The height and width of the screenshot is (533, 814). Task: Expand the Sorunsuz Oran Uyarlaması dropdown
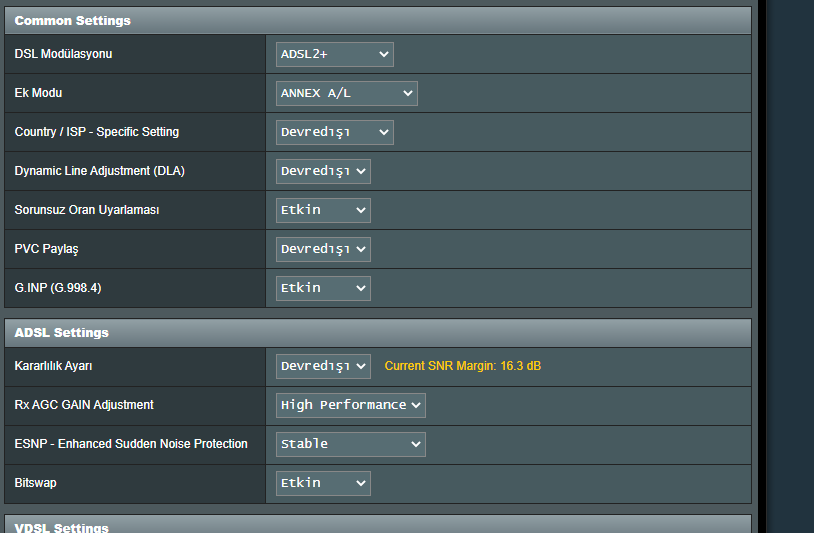click(x=323, y=210)
